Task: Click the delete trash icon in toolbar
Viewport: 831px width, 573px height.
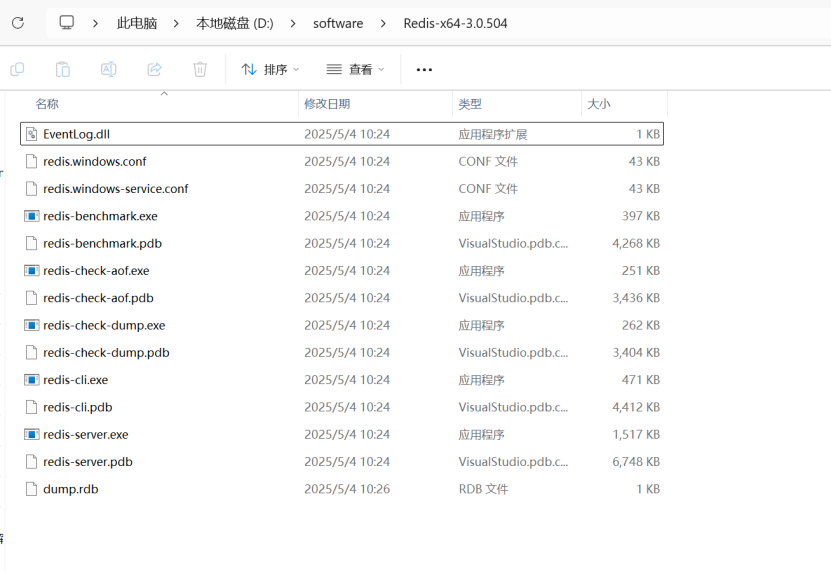Action: tap(200, 69)
